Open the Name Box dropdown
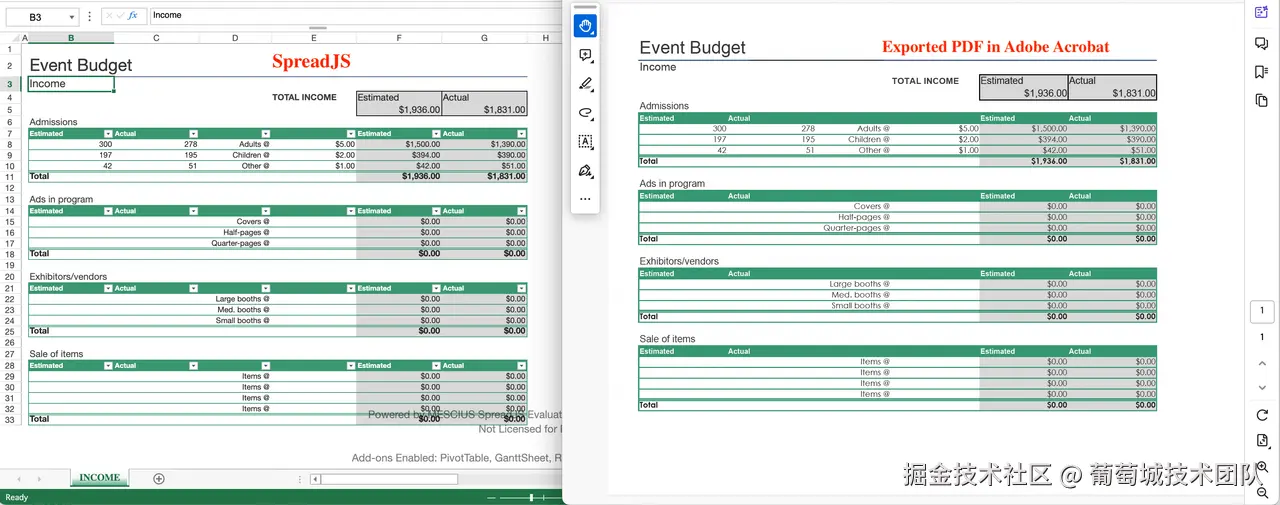Viewport: 1280px width, 505px height. point(72,17)
